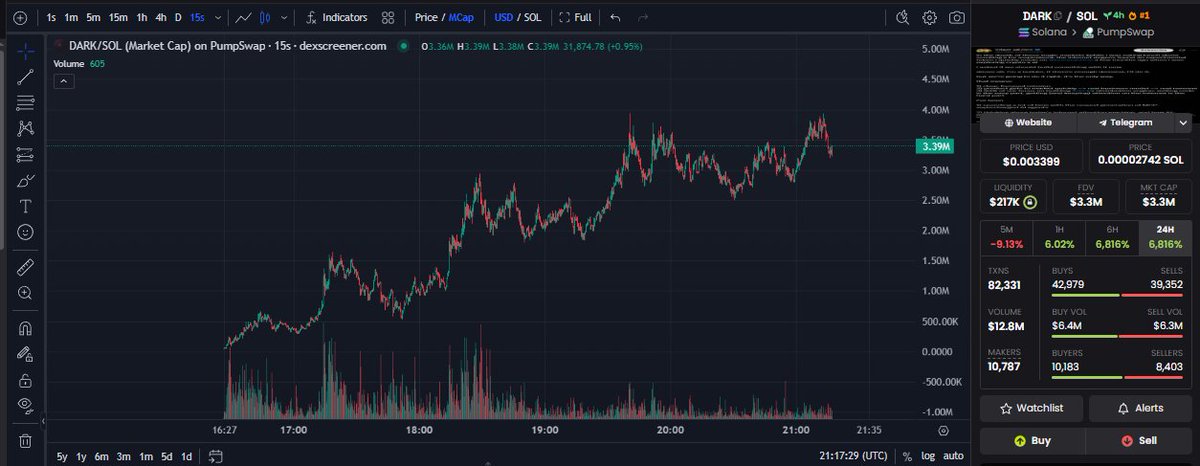1200x466 pixels.
Task: Add DARK to Watchlist
Action: coord(1031,408)
